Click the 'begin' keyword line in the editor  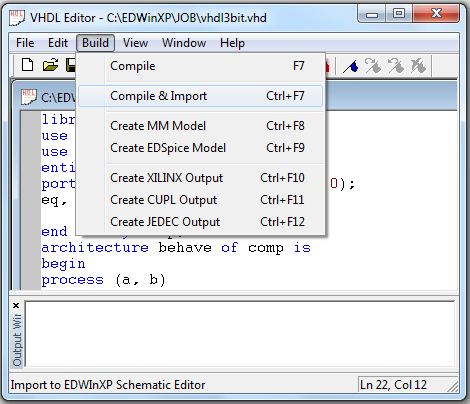(x=63, y=264)
